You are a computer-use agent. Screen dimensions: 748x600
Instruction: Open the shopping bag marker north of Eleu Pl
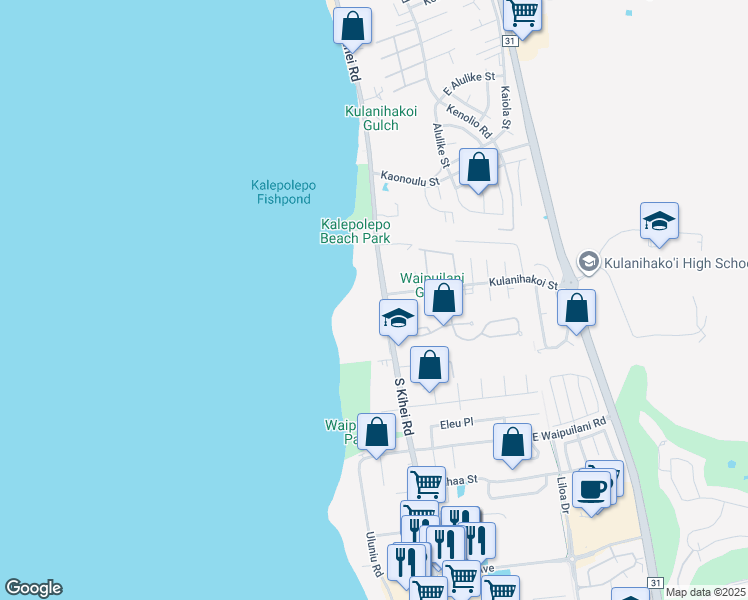click(x=430, y=365)
